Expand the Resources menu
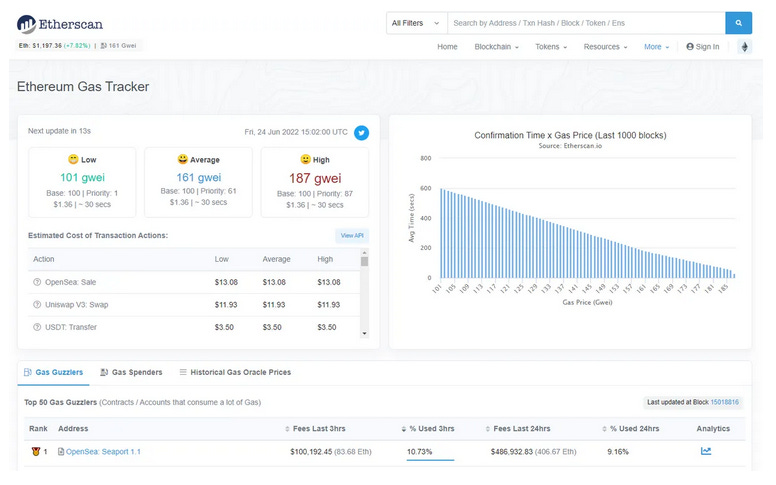The height and width of the screenshot is (485, 776). click(605, 47)
